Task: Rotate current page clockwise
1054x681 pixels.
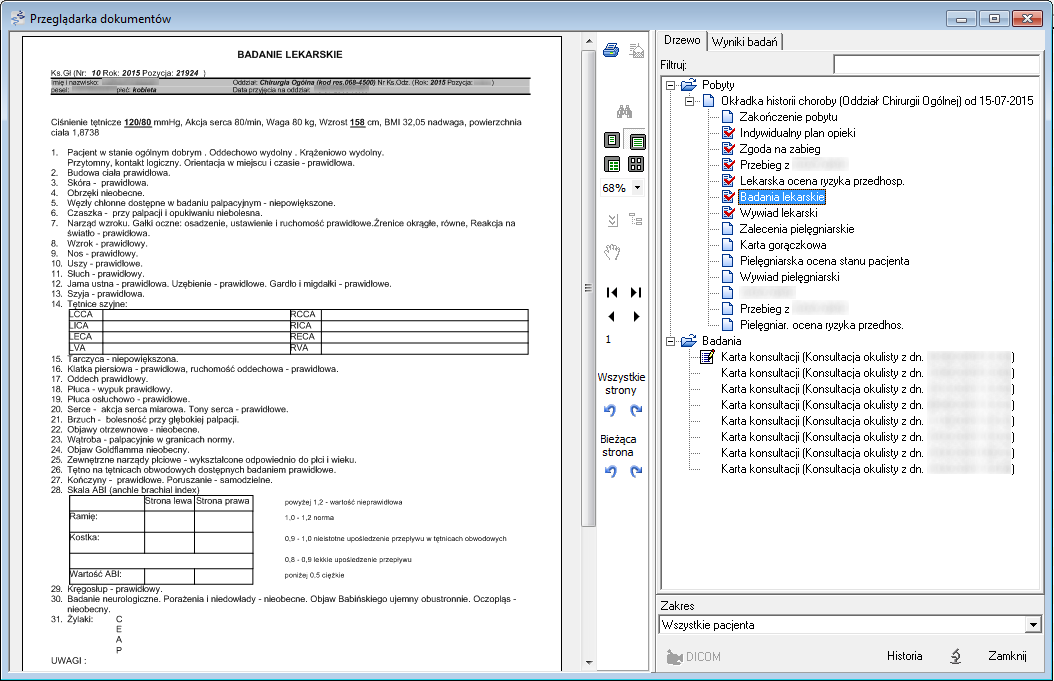Action: (636, 471)
